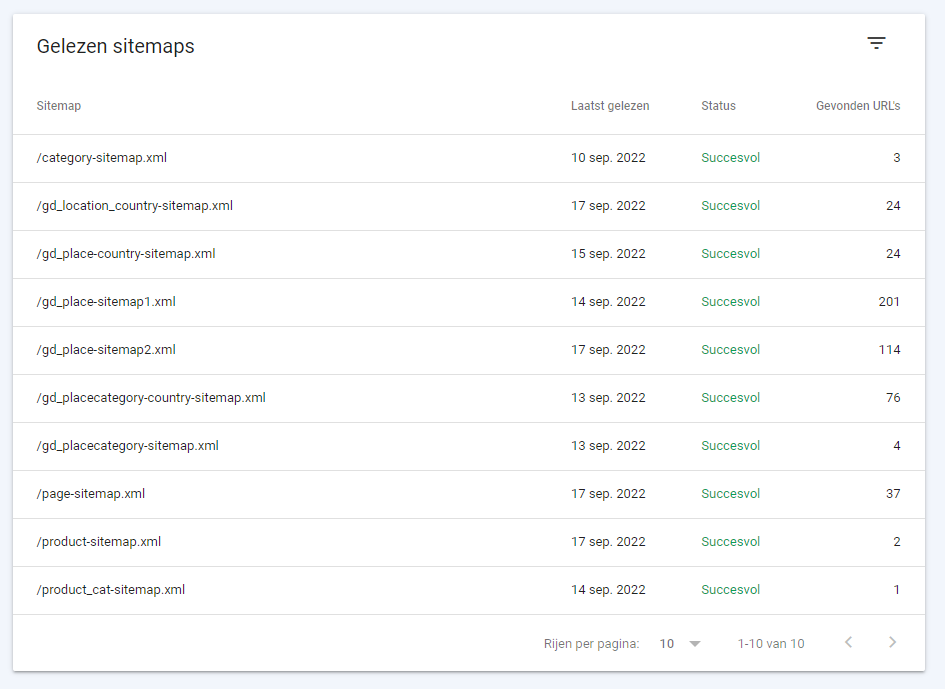
Task: Click the 1-10 van 10 pagination text
Action: 771,644
